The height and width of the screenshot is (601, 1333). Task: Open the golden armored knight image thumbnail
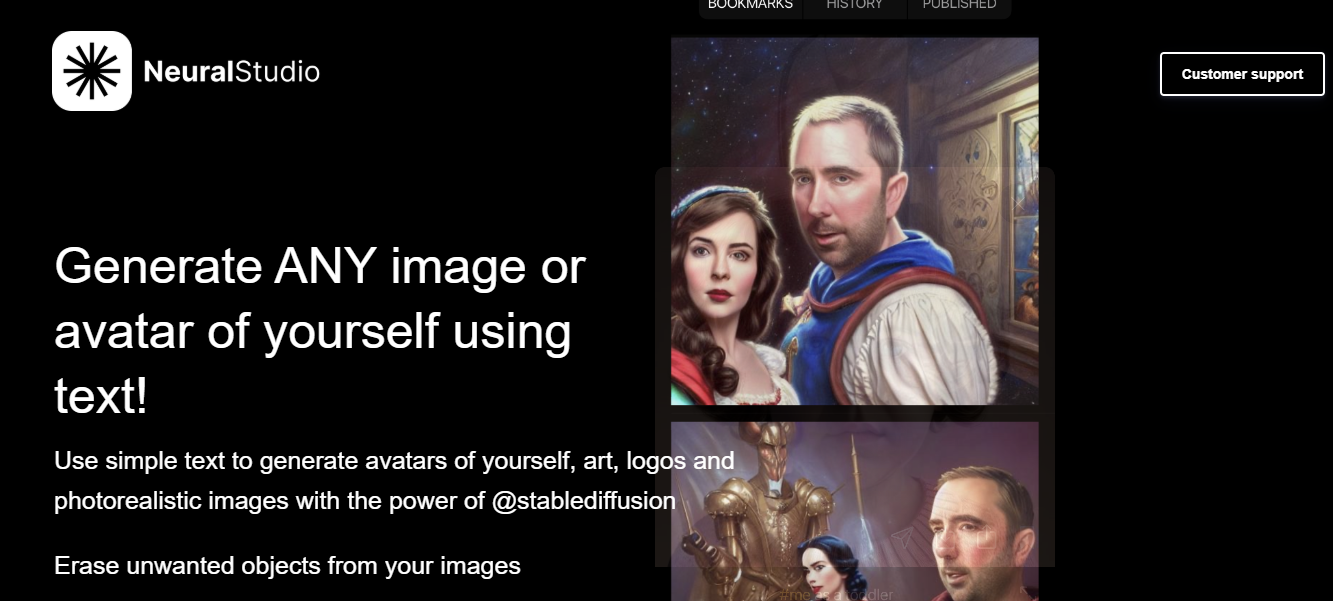855,511
